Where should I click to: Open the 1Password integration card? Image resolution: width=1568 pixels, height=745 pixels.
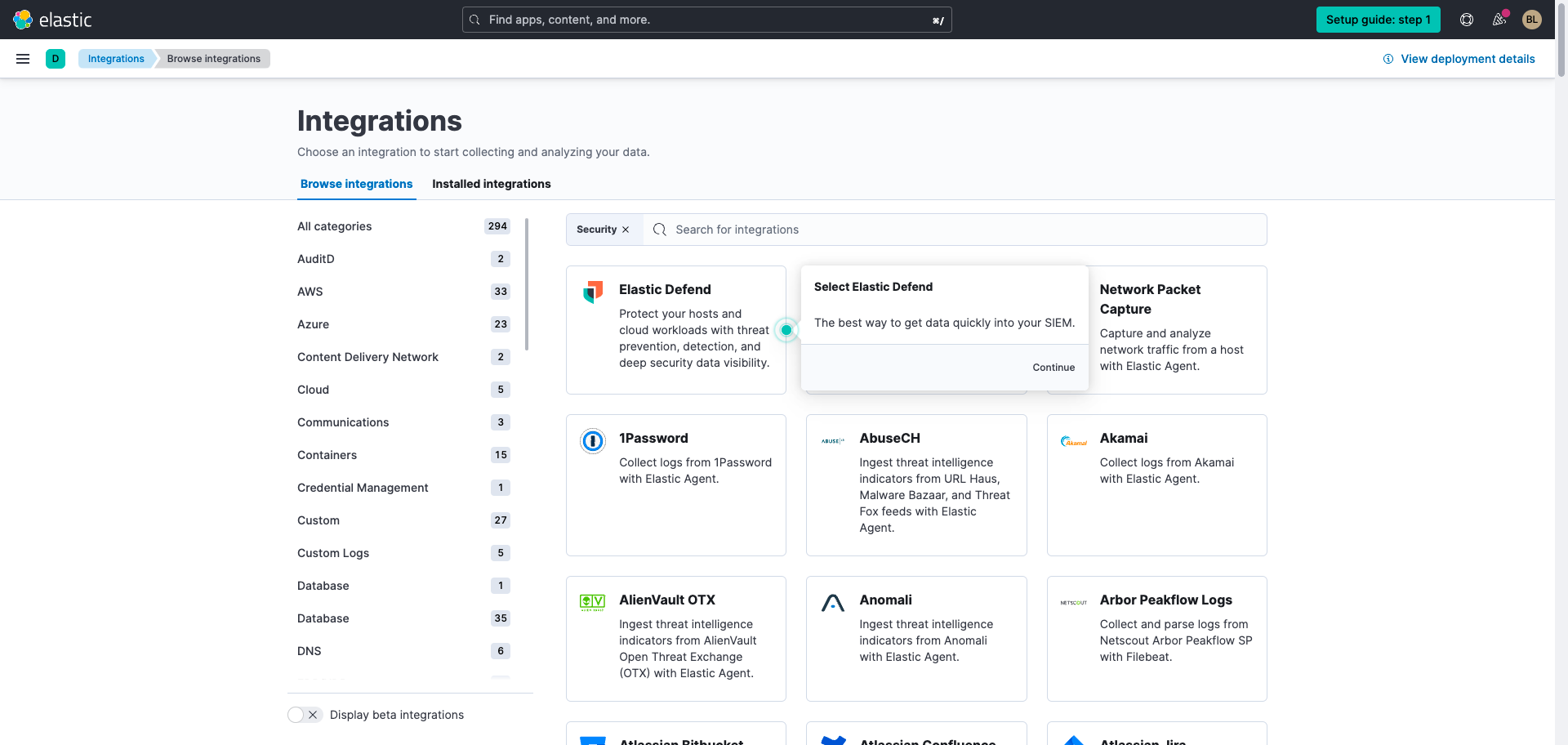coord(676,485)
